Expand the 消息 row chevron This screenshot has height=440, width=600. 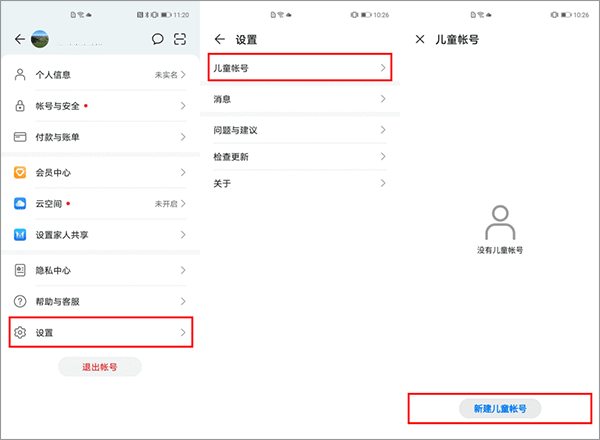point(383,99)
